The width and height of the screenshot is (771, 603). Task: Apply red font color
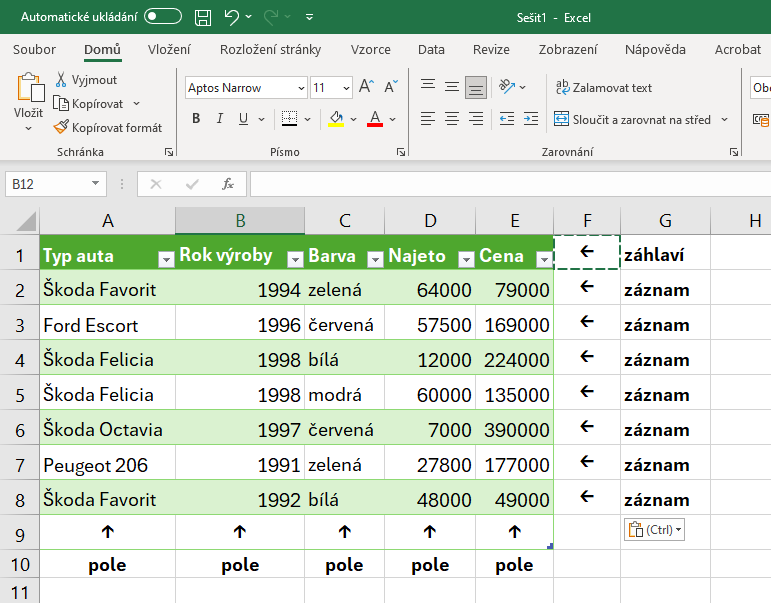point(375,119)
